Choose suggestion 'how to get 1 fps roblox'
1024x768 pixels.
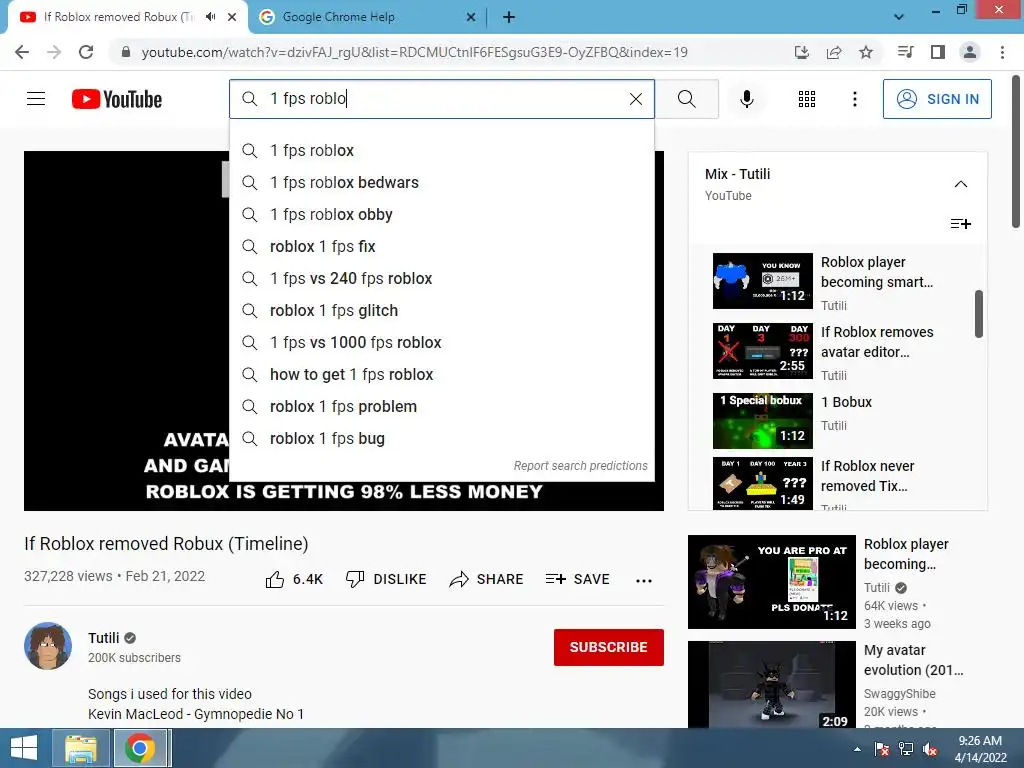(x=442, y=375)
